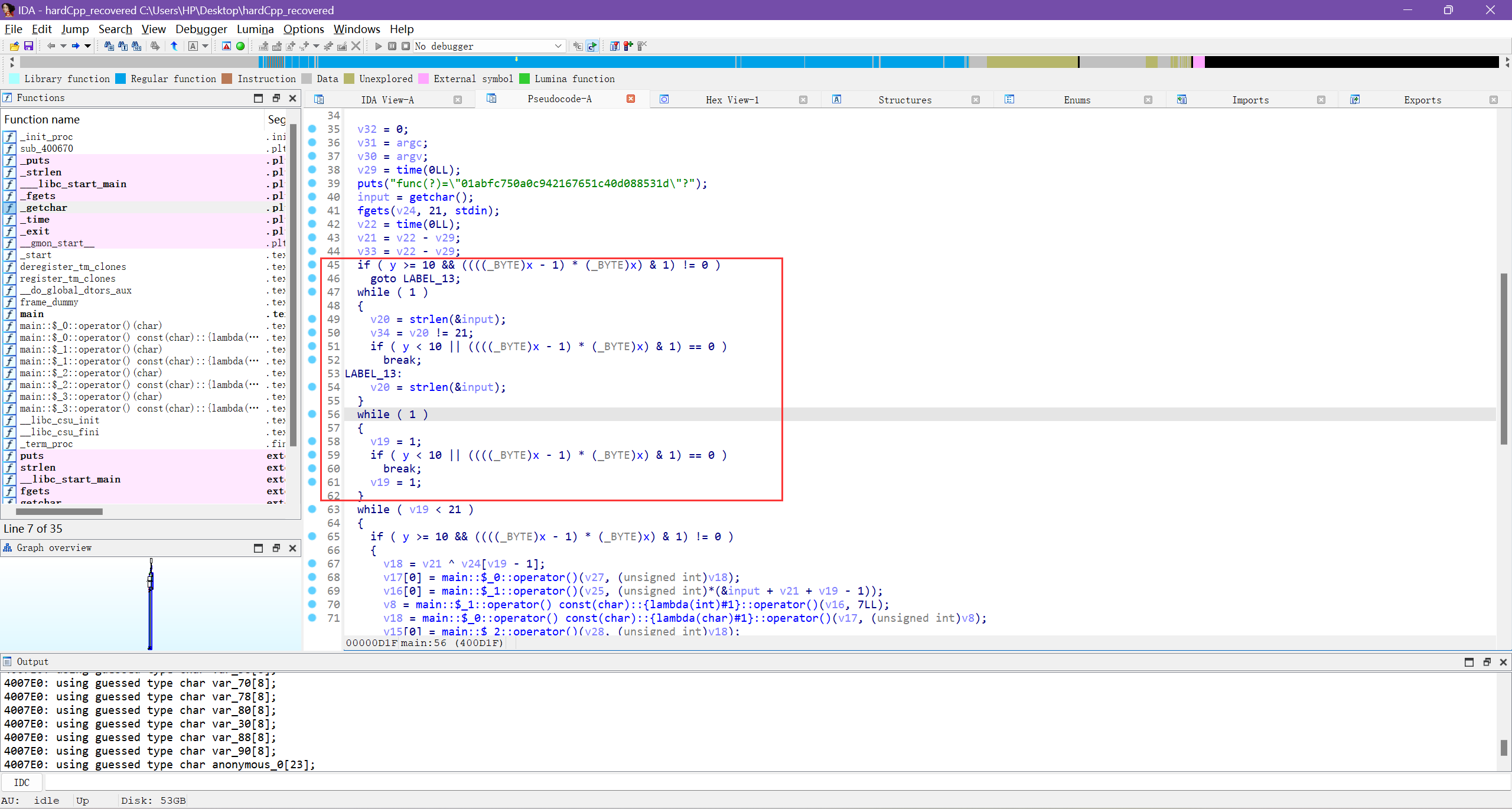Image resolution: width=1512 pixels, height=809 pixels.
Task: Click the Library function color swatch
Action: [14, 79]
